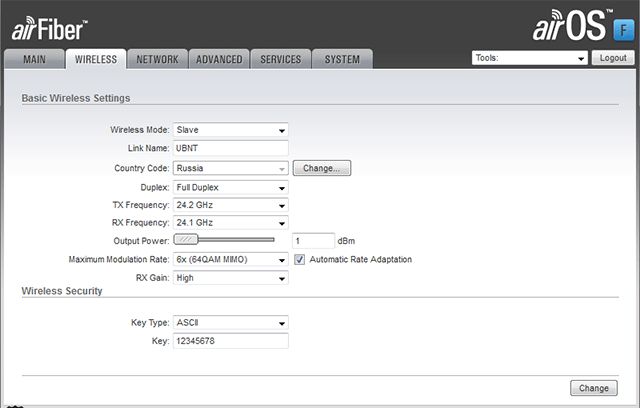This screenshot has width=640, height=408.
Task: Switch to the Main tab
Action: tap(34, 60)
